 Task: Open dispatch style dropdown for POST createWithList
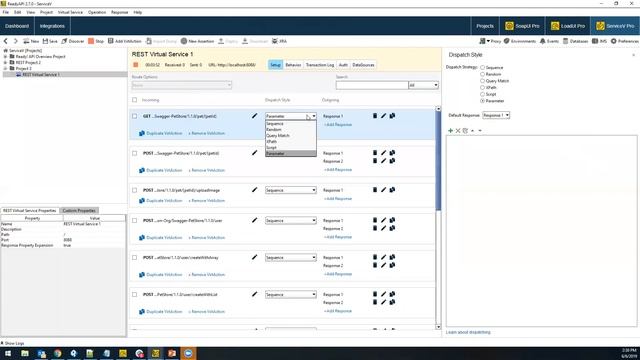291,294
